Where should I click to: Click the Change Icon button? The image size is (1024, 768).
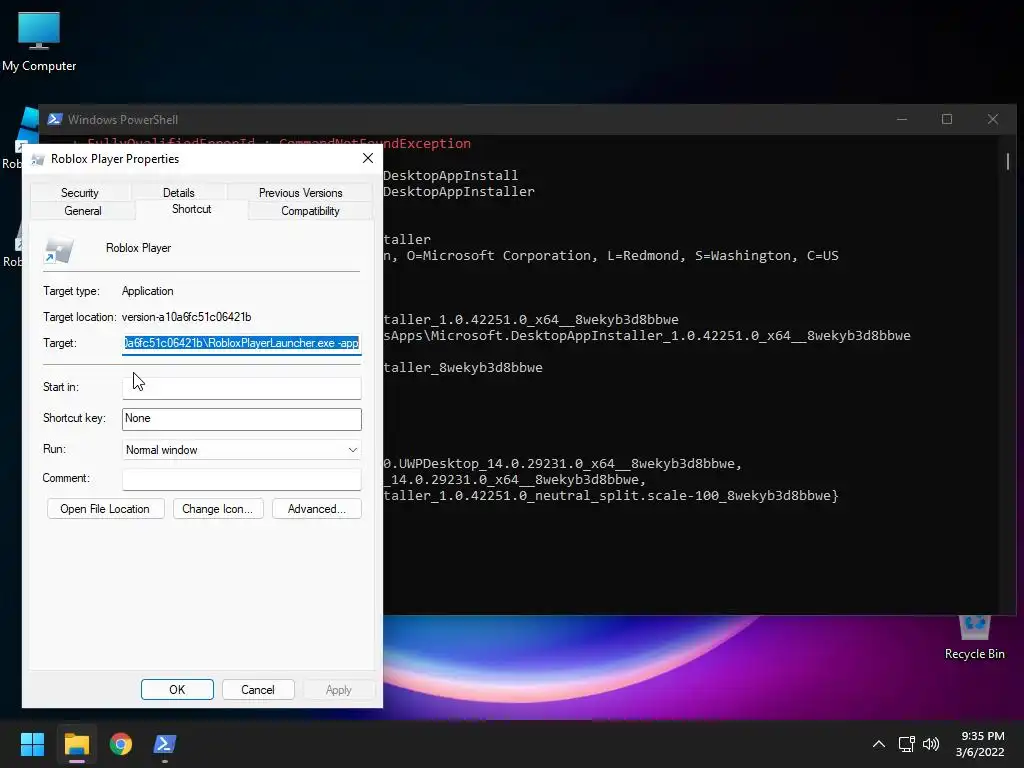click(217, 509)
